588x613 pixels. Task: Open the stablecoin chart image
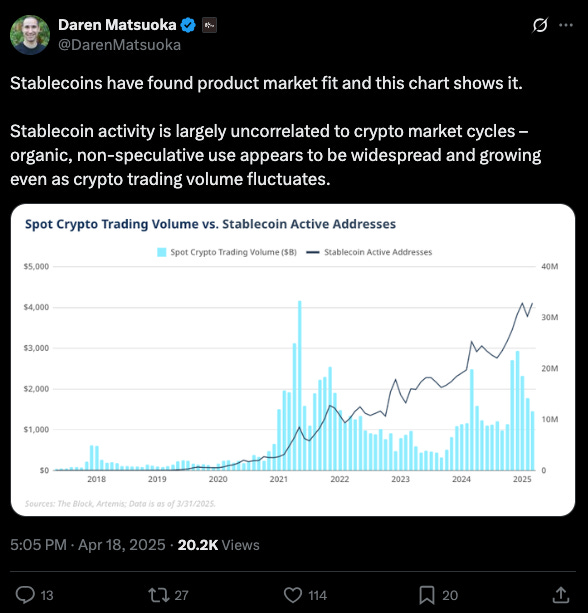point(293,360)
